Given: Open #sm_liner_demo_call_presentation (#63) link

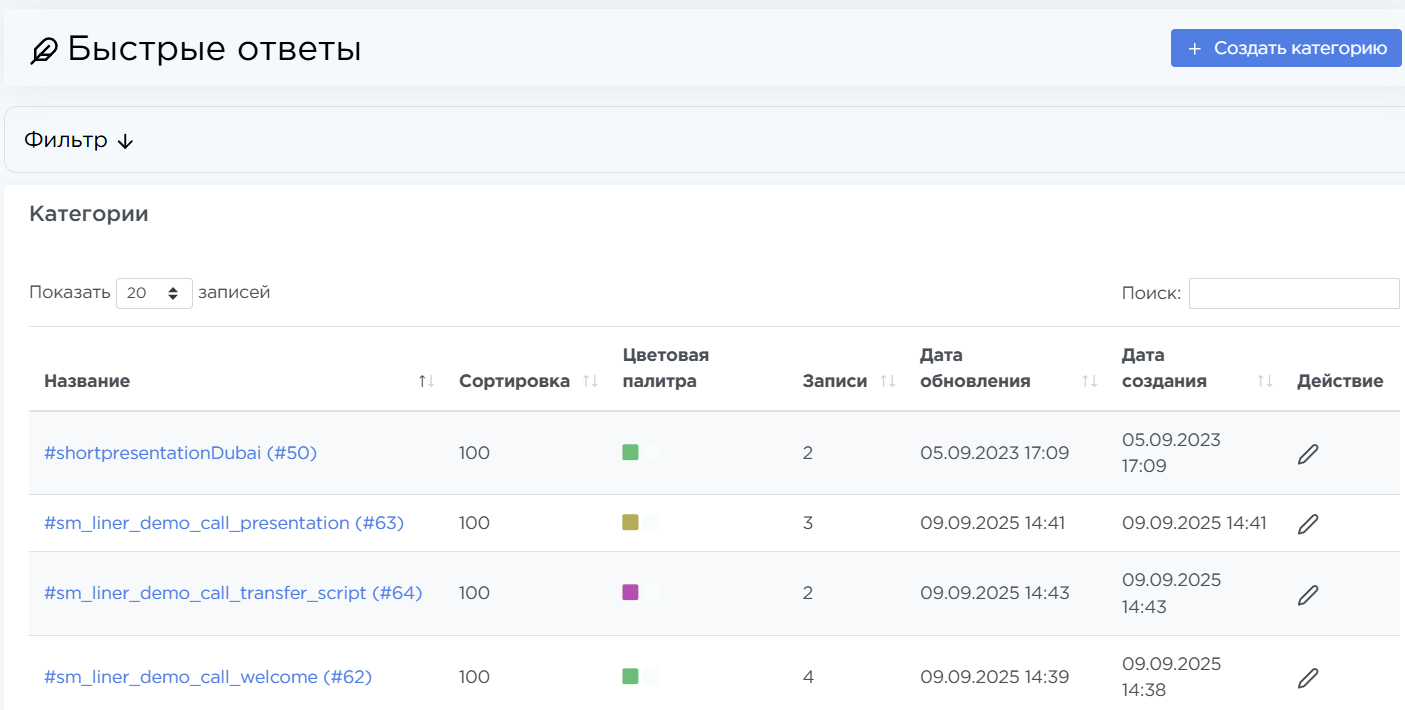Looking at the screenshot, I should pyautogui.click(x=224, y=523).
